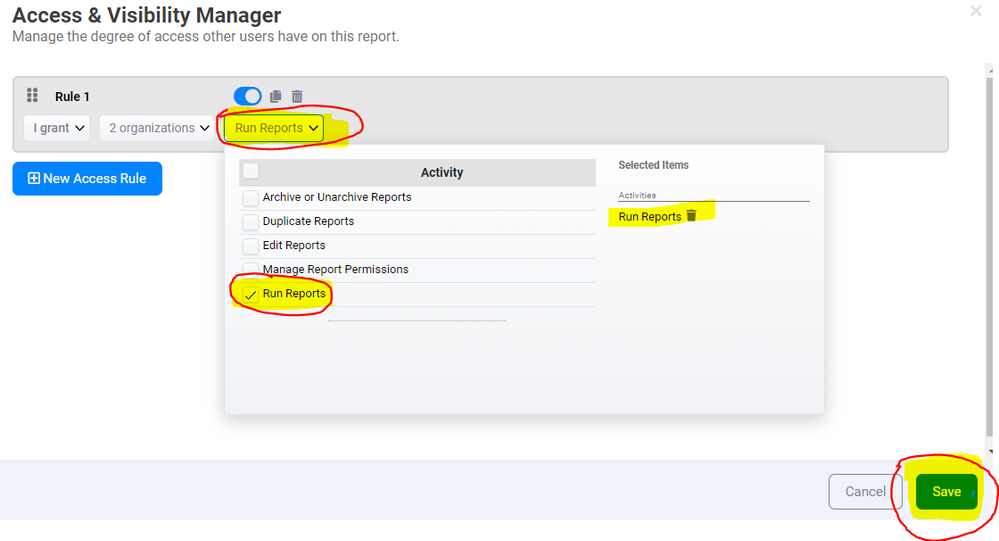Collapse the Run Reports activity dropdown

pos(276,128)
